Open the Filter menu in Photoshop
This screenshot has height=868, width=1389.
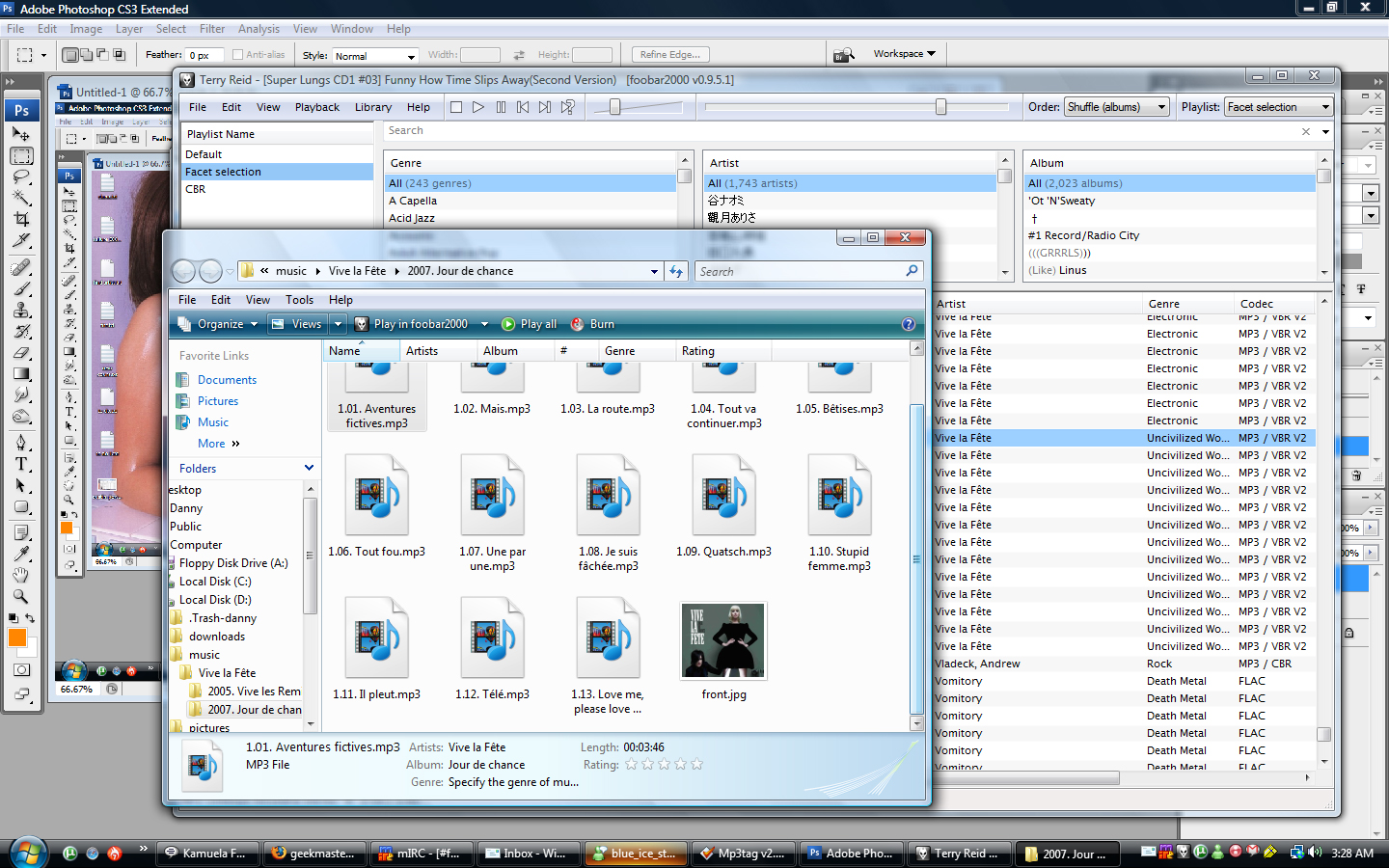[x=212, y=29]
